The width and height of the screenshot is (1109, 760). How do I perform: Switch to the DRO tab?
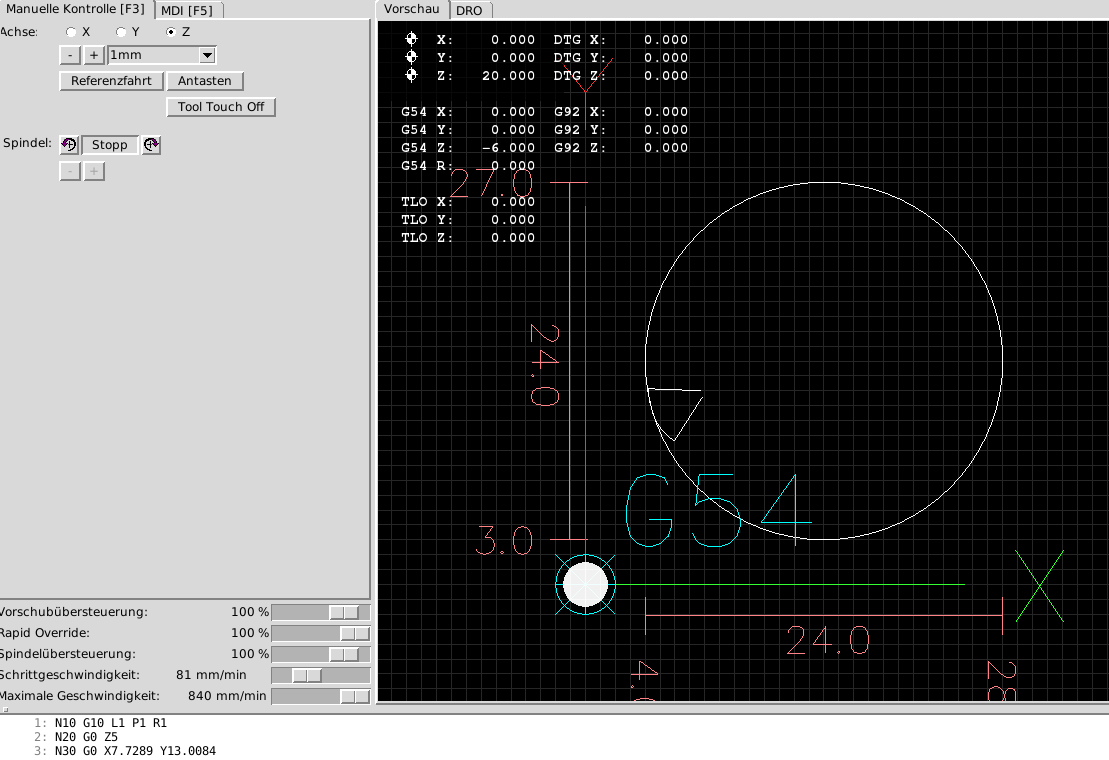(470, 10)
